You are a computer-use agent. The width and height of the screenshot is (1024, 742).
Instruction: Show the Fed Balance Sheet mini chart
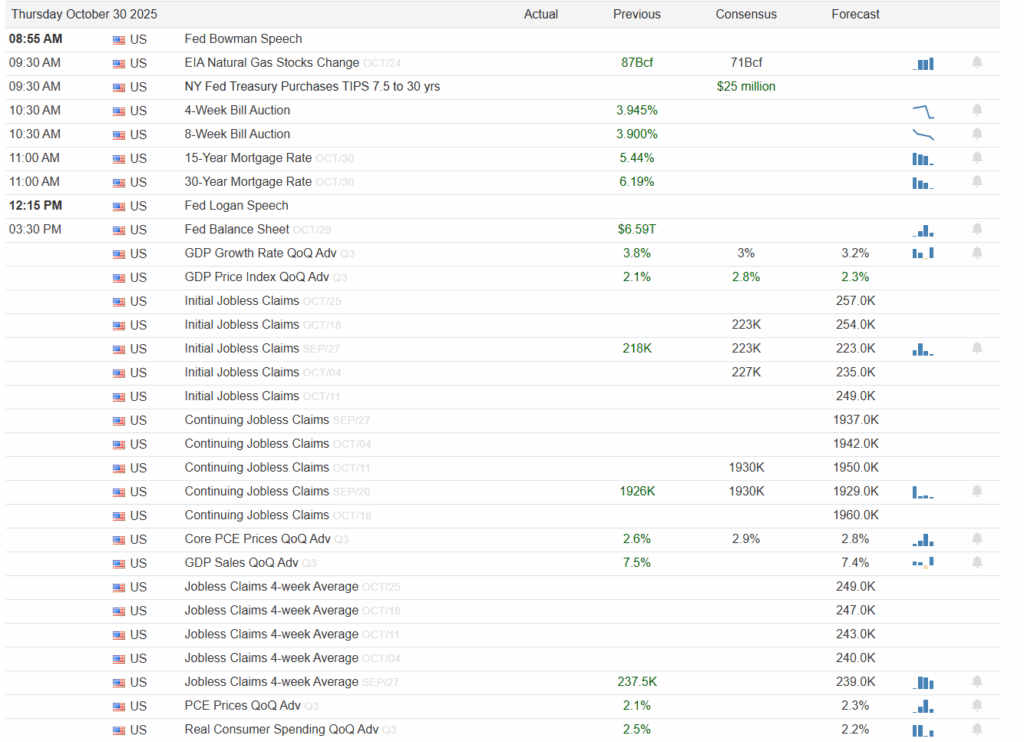tap(923, 230)
